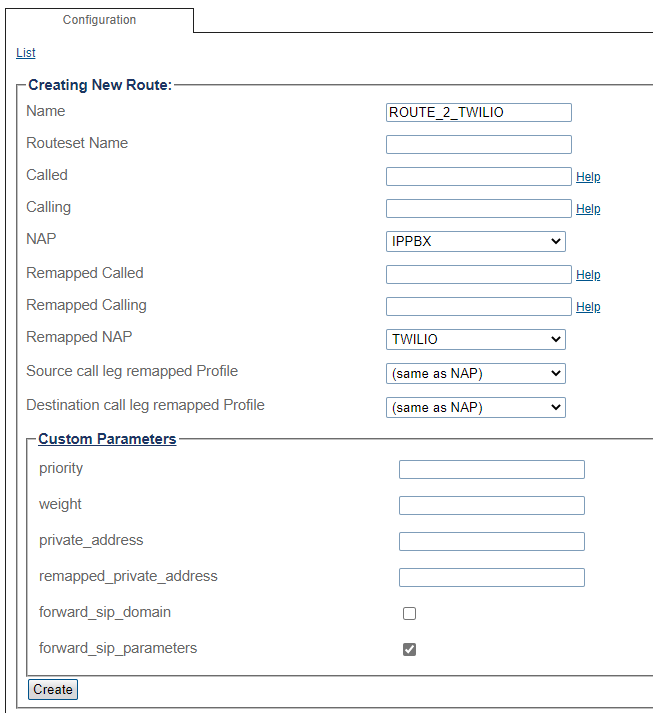Click the Name input field

pos(478,113)
